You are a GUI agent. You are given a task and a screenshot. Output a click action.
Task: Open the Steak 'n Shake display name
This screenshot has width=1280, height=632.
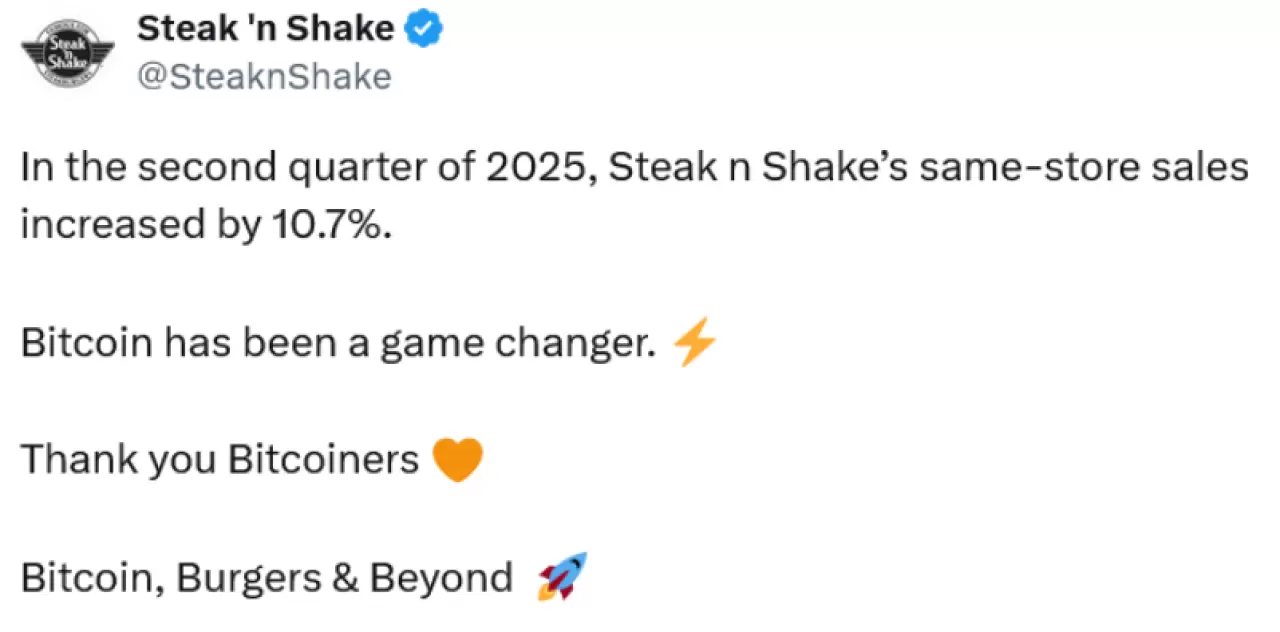(x=266, y=30)
